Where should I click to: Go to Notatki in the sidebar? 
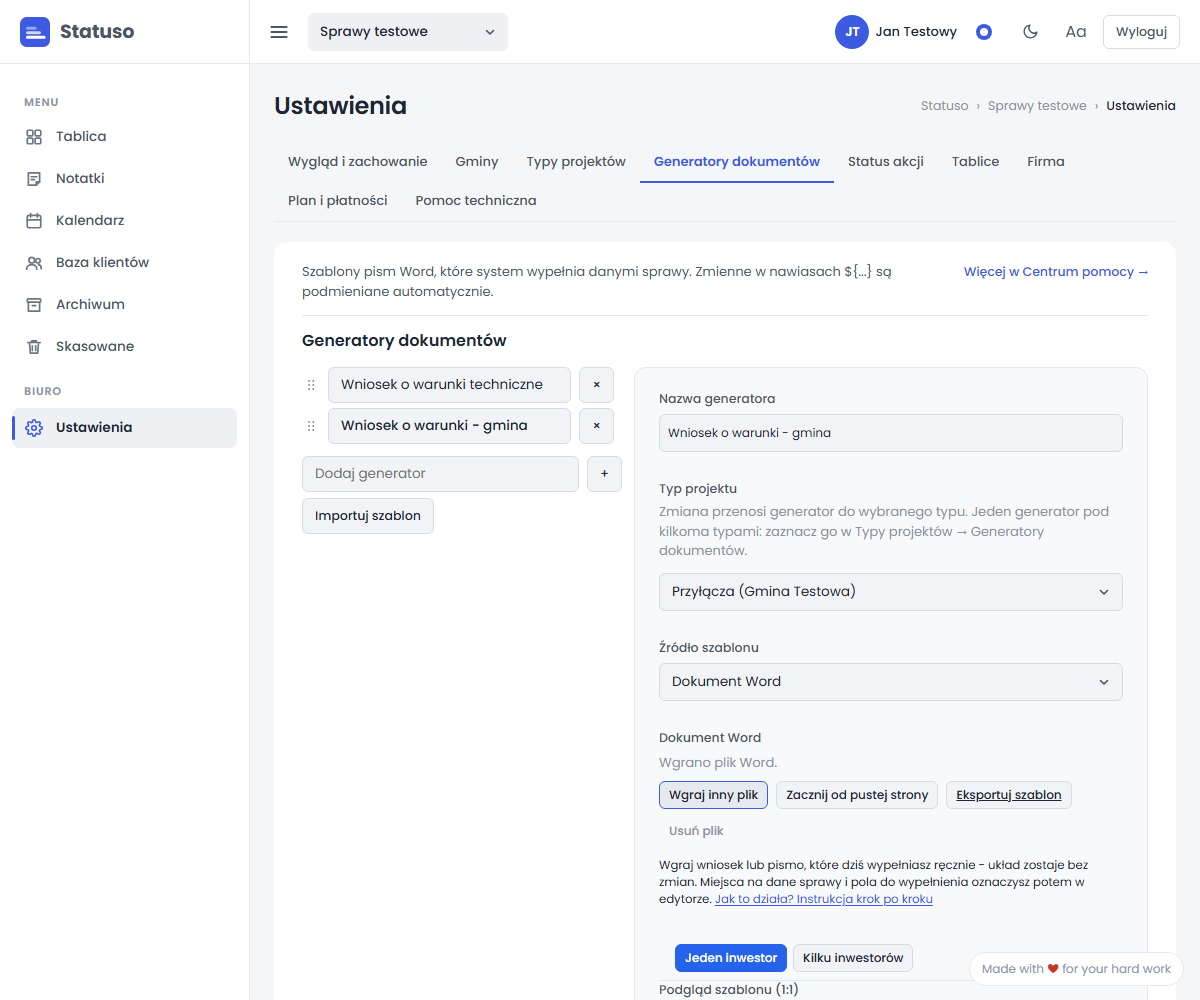point(124,179)
